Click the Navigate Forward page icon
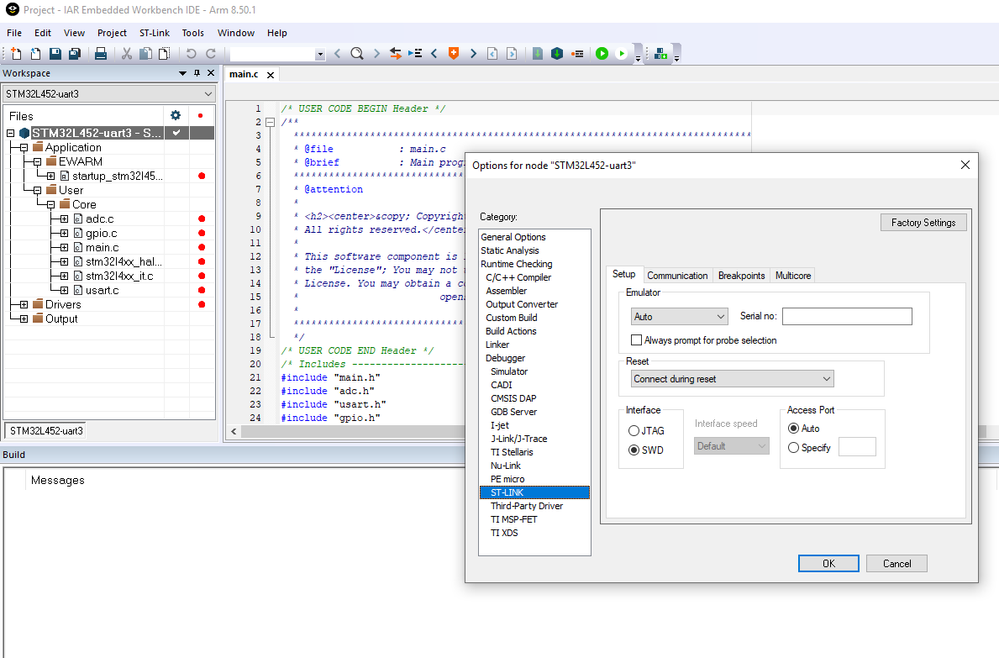The image size is (999, 658). click(x=512, y=54)
